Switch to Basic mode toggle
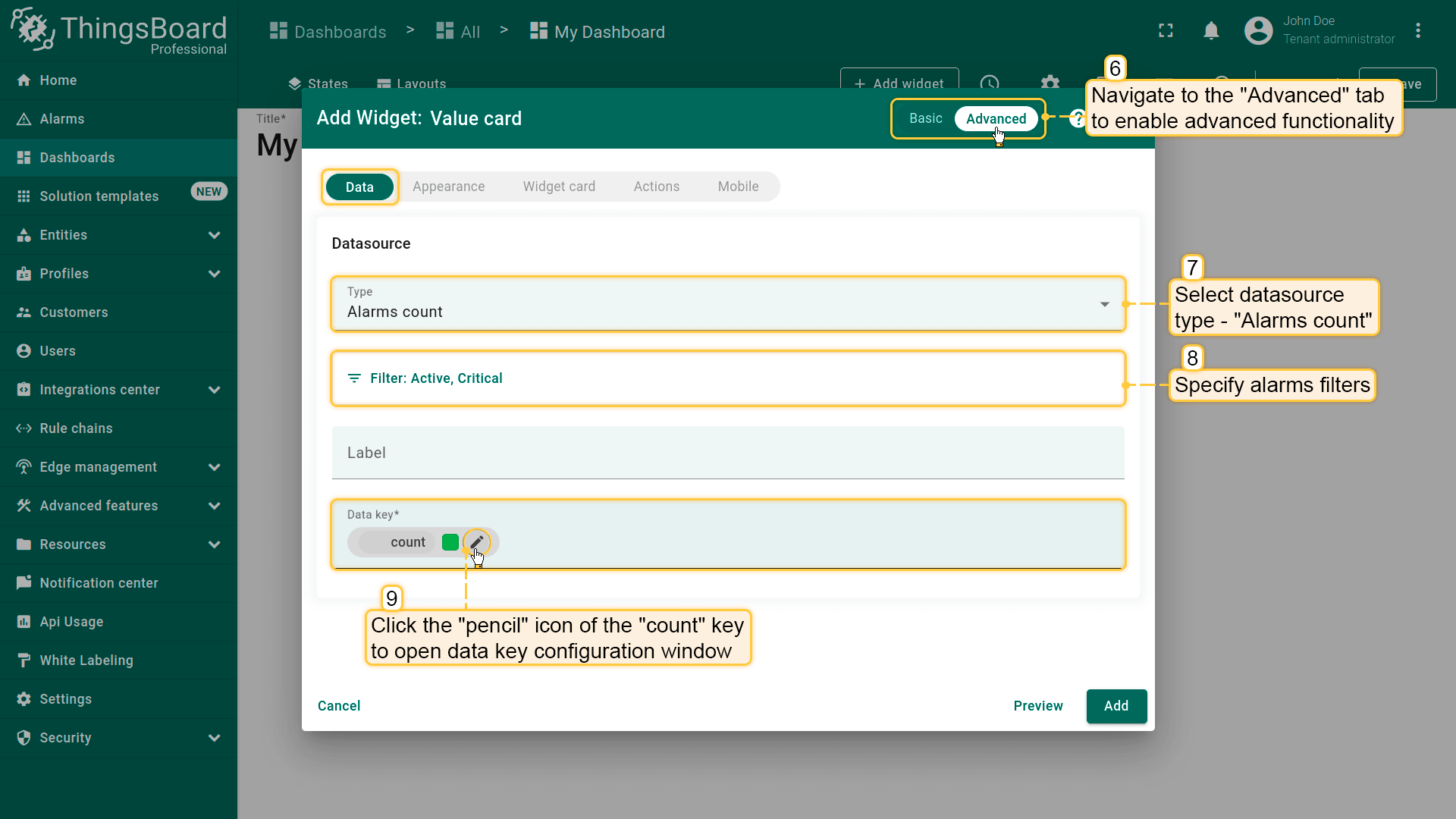The image size is (1456, 819). point(925,119)
